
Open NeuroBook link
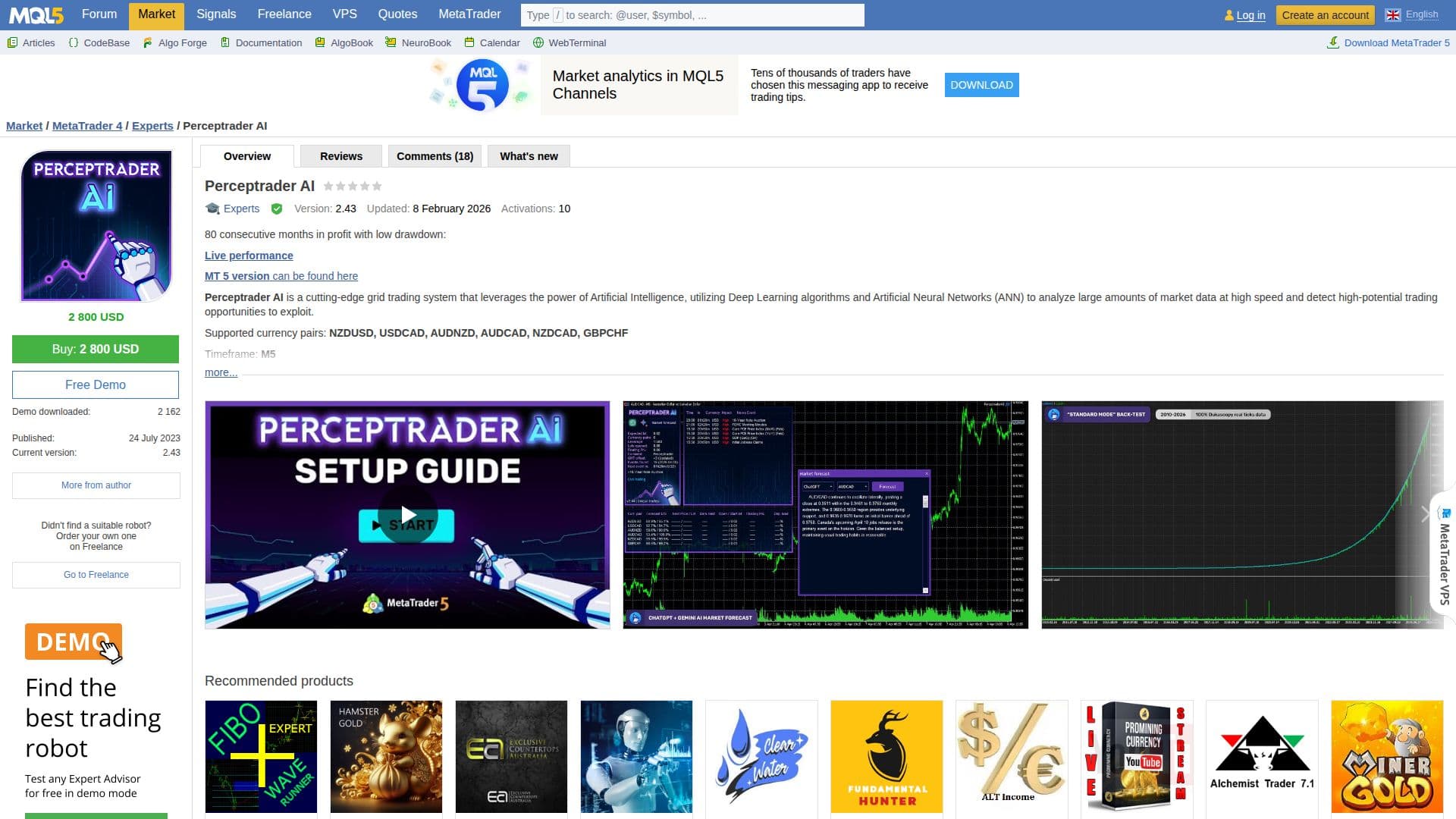418,42
